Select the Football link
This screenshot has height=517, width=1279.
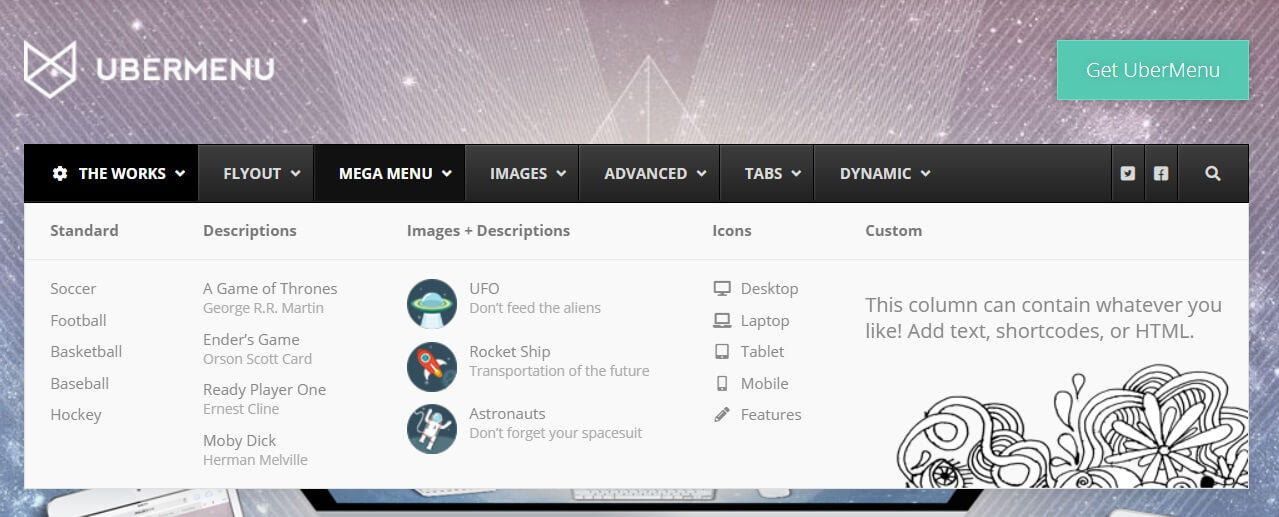click(78, 320)
